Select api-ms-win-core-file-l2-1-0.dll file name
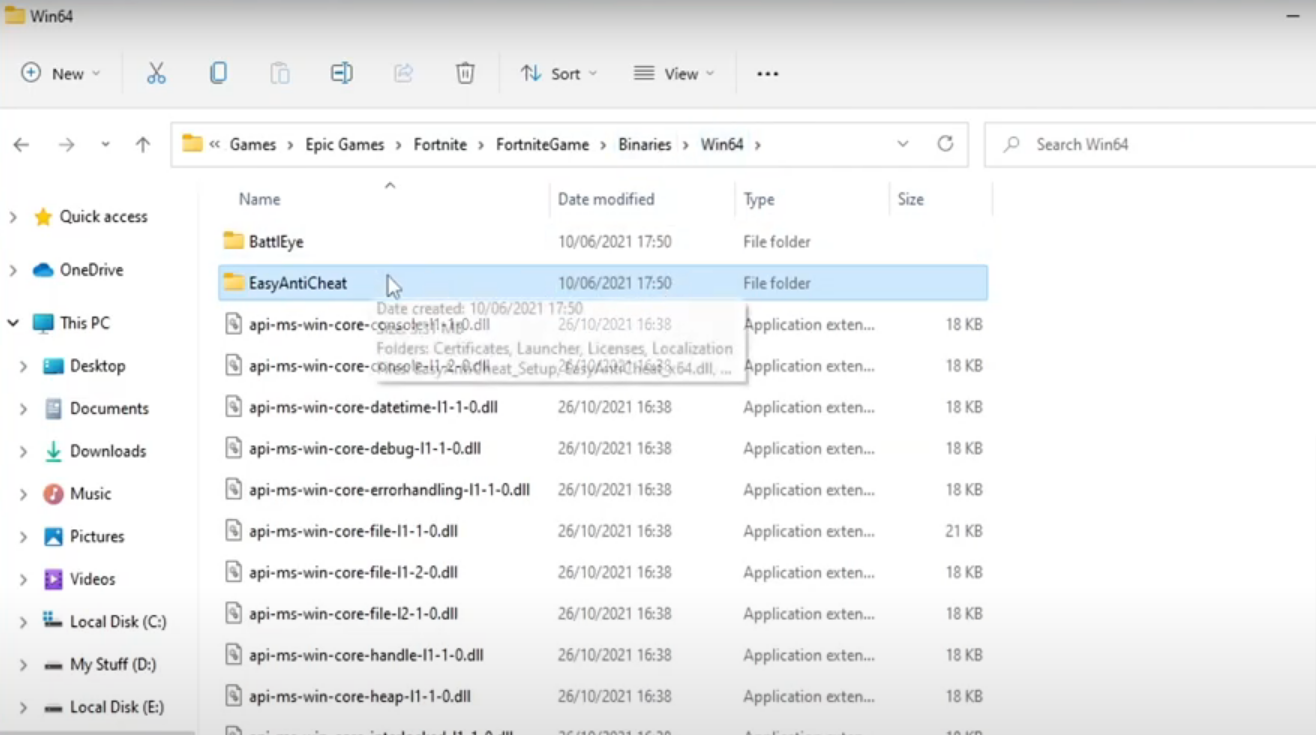Screen dimensions: 1316x735 (x=353, y=614)
